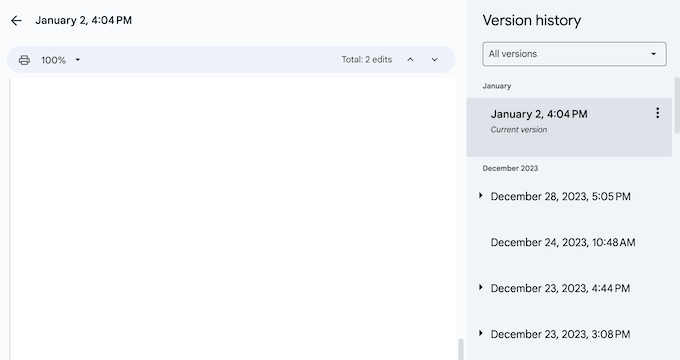Open December 23, 2023, 4:44 PM version

coord(560,288)
